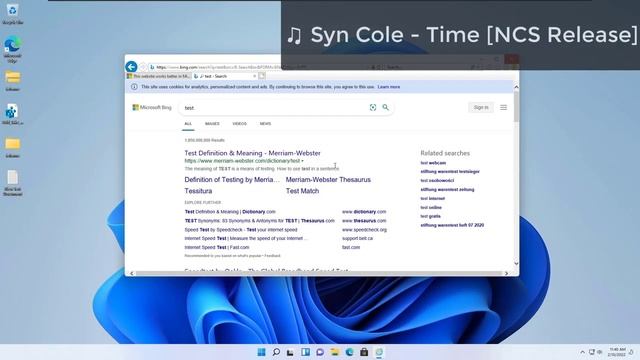Image resolution: width=640 pixels, height=360 pixels.
Task: Close the 'test - Search' tab
Action: pyautogui.click(x=255, y=76)
